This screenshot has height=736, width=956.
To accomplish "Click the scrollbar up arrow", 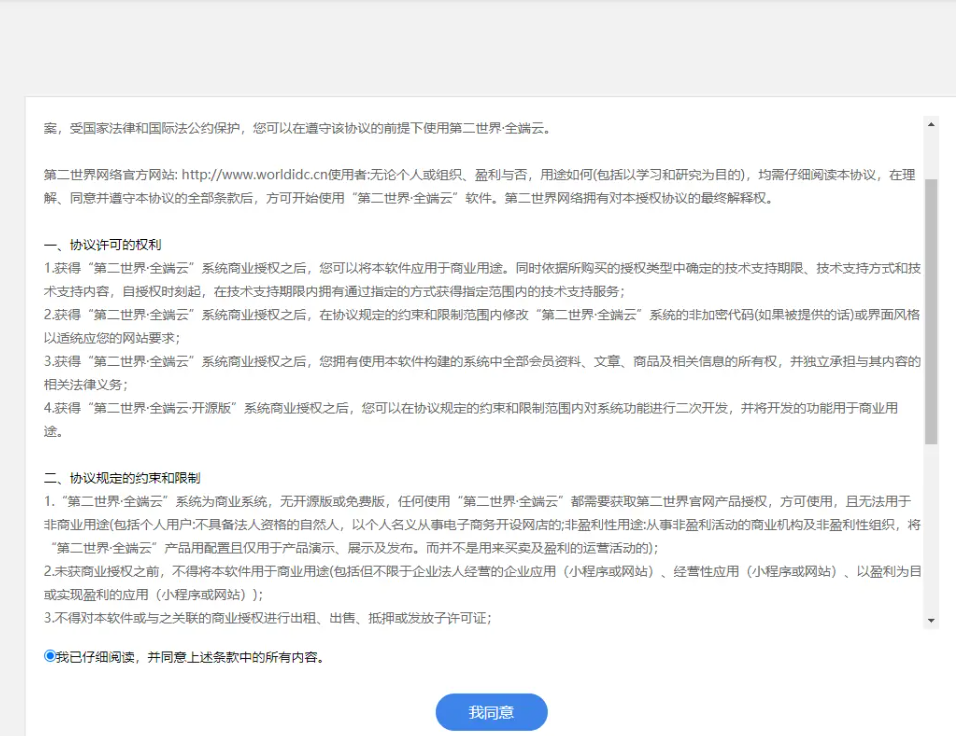I will tap(932, 124).
